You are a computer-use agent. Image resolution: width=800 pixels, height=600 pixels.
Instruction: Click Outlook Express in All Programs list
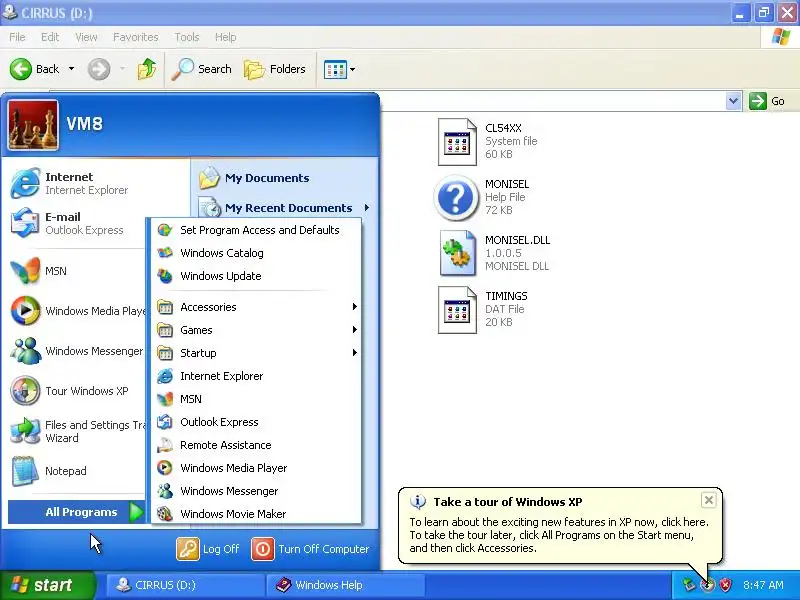(256, 422)
